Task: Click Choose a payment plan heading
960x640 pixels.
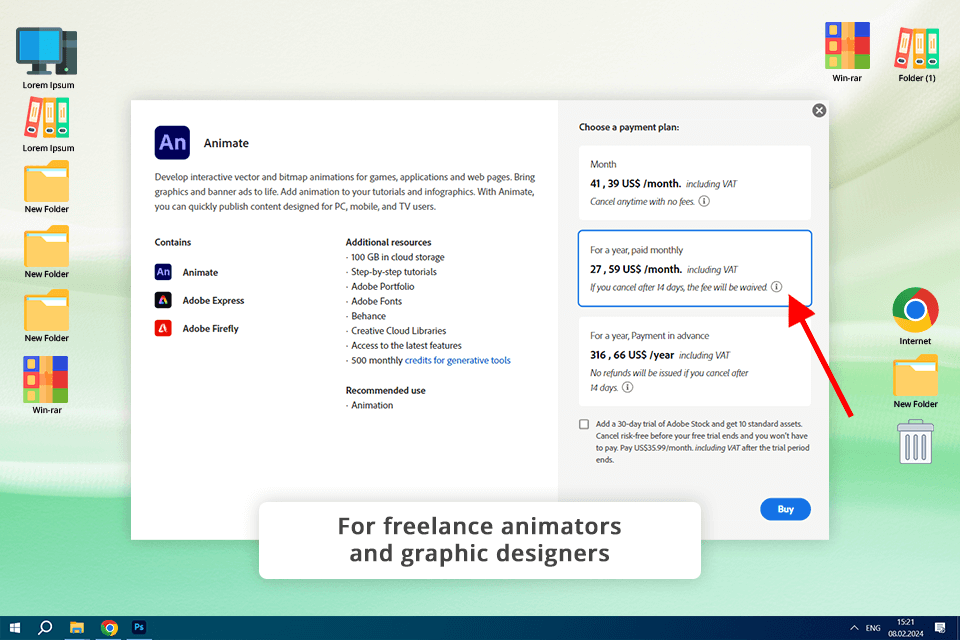Action: (629, 127)
